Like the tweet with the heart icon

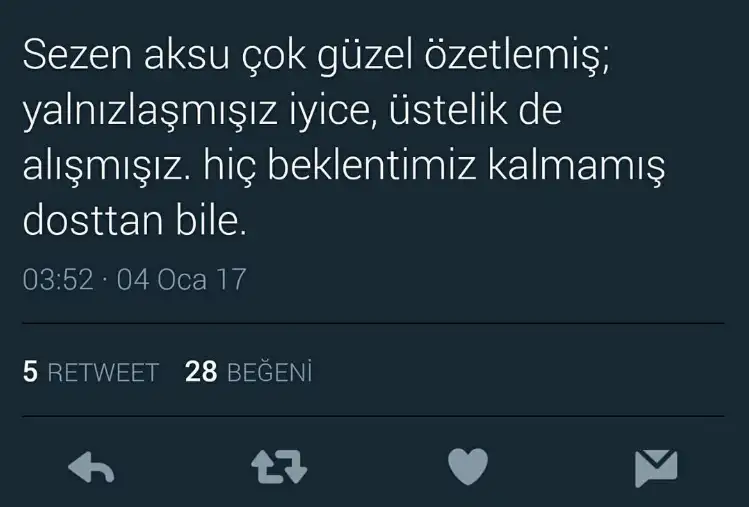coord(468,467)
